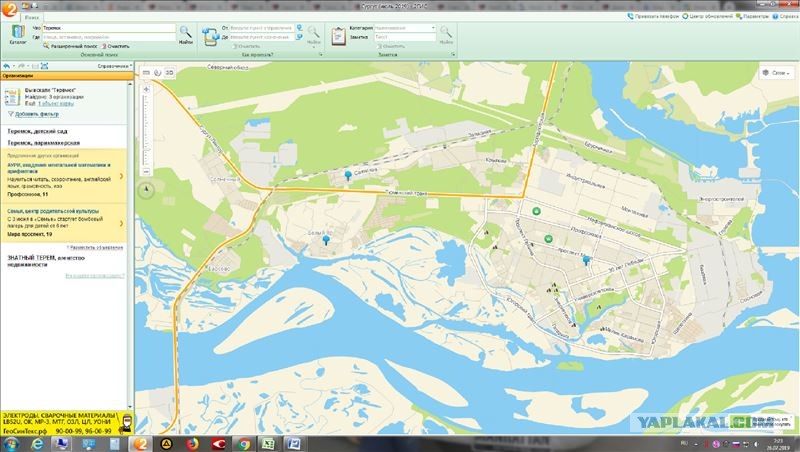Viewport: 800px width, 452px height.
Task: Go forward in the directory panel
Action: pos(22,66)
